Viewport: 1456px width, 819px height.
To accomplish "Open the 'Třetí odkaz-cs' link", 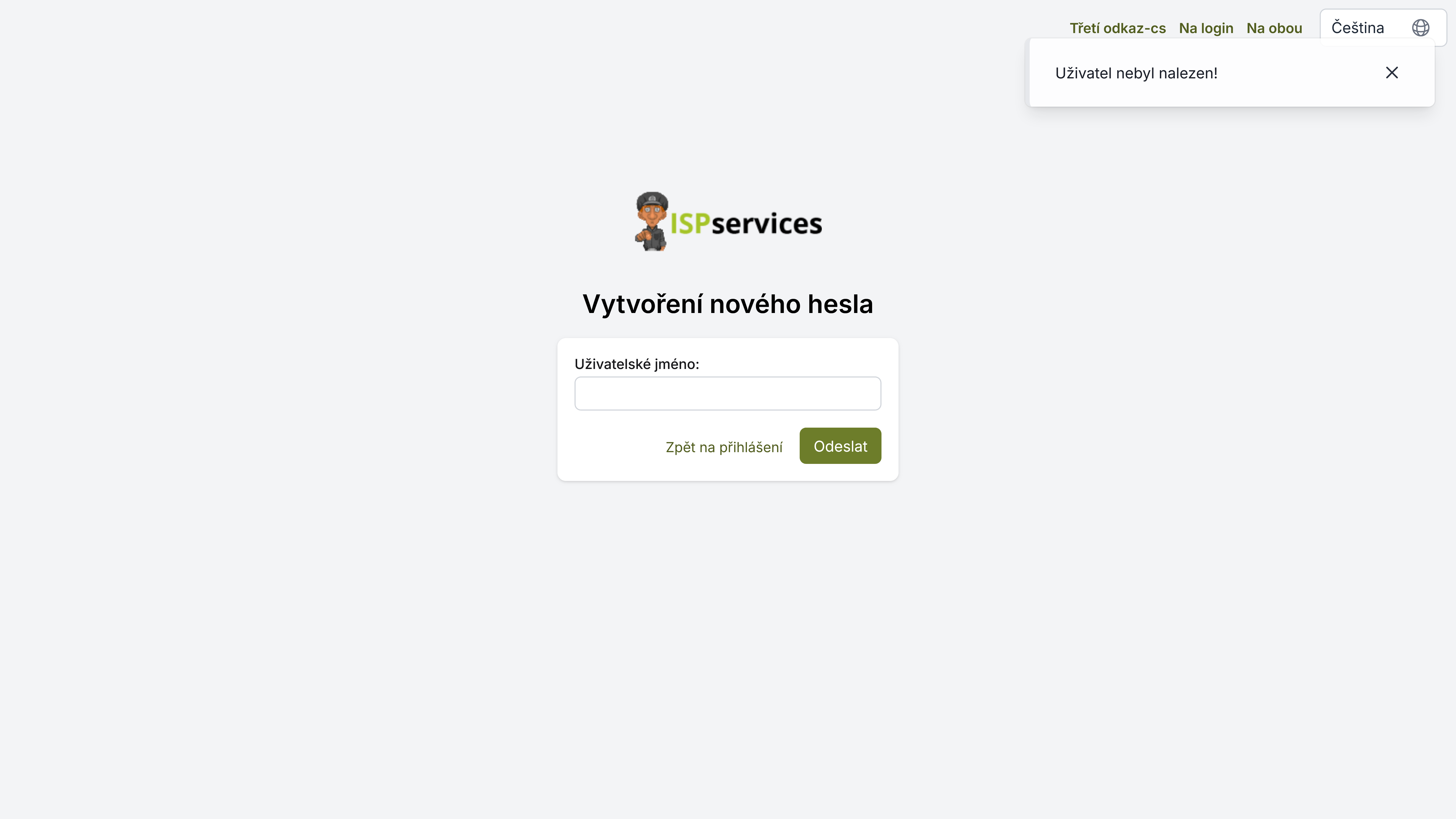I will (x=1117, y=28).
